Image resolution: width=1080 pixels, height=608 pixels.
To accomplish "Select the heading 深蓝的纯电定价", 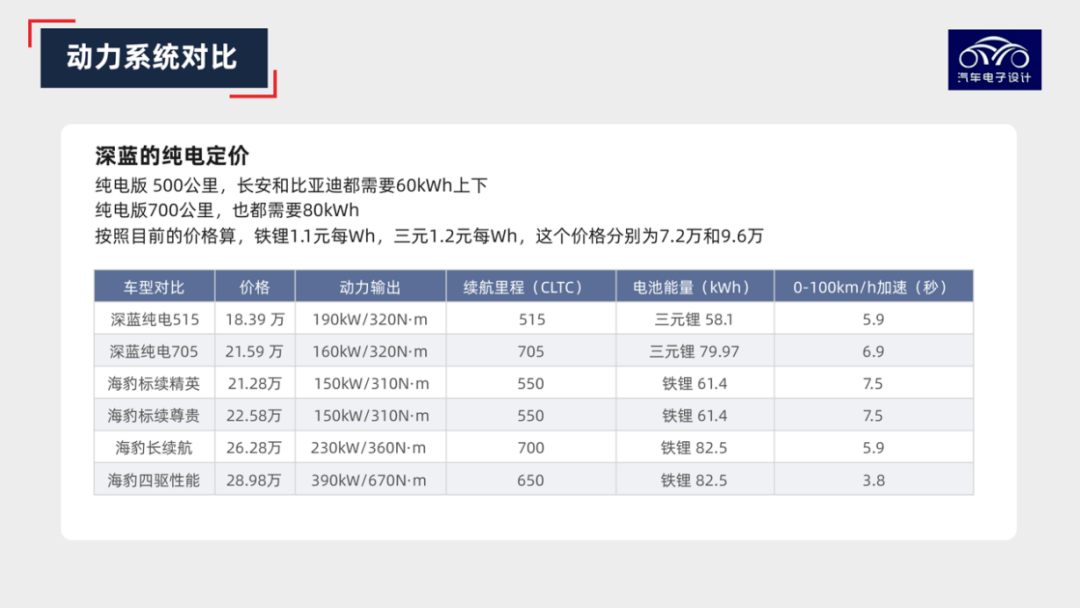I will [x=172, y=156].
